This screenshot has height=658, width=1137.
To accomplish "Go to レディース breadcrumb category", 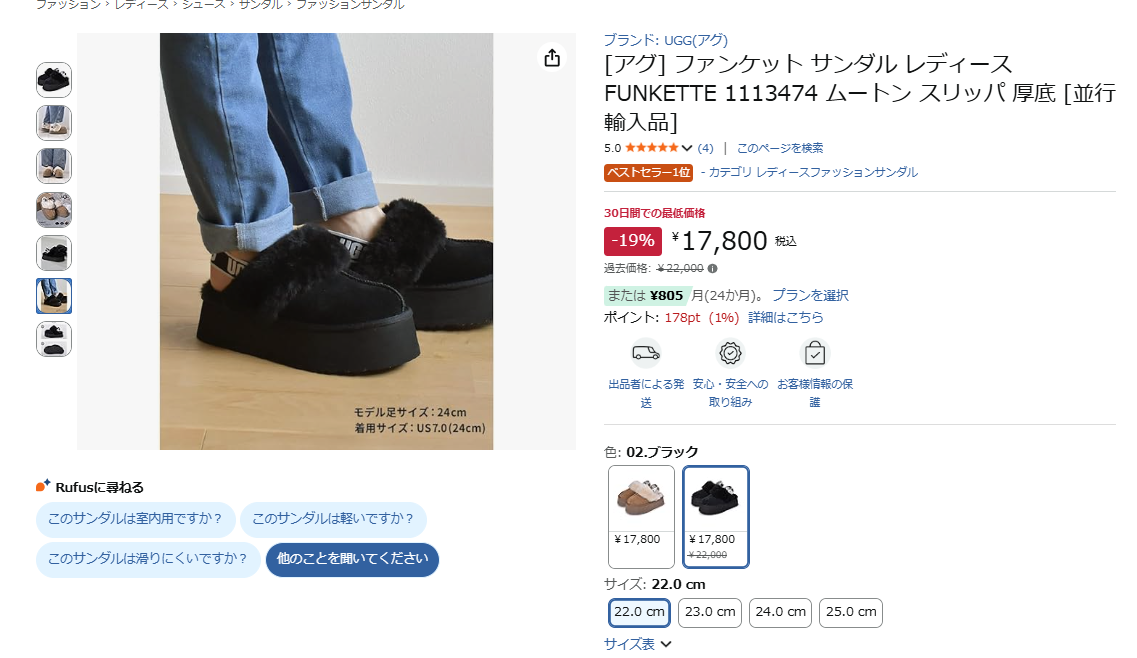I will click(x=141, y=5).
